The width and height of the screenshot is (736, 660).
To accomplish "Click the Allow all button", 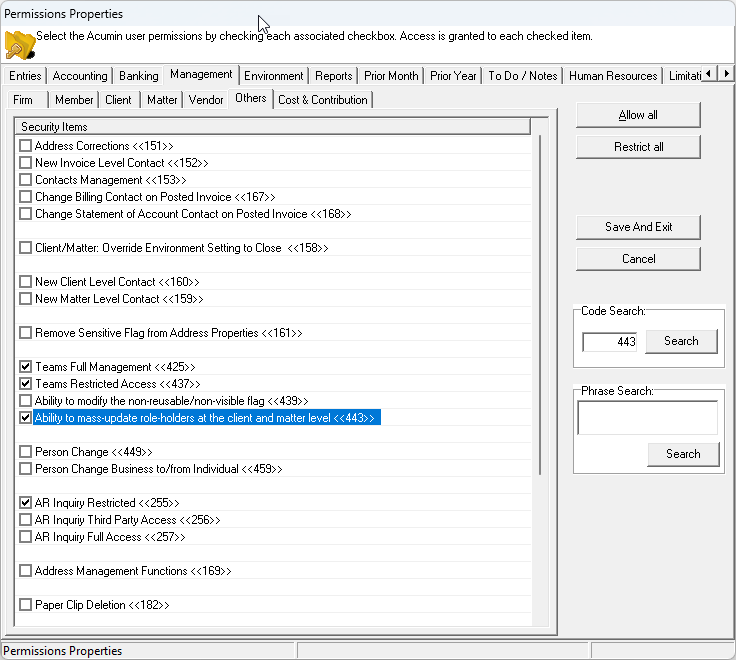I will tap(638, 115).
